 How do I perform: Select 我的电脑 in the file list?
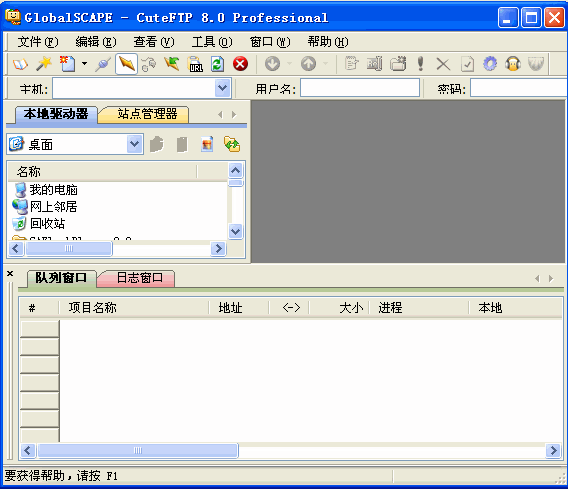coord(53,189)
